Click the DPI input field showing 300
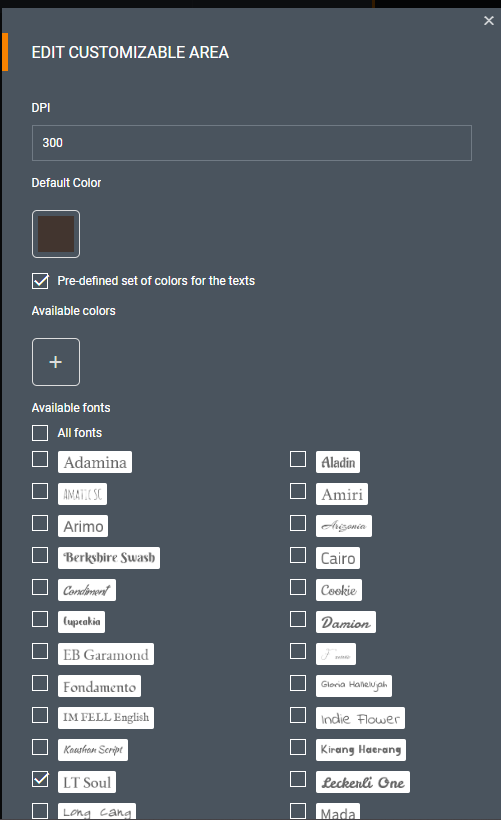 [252, 143]
